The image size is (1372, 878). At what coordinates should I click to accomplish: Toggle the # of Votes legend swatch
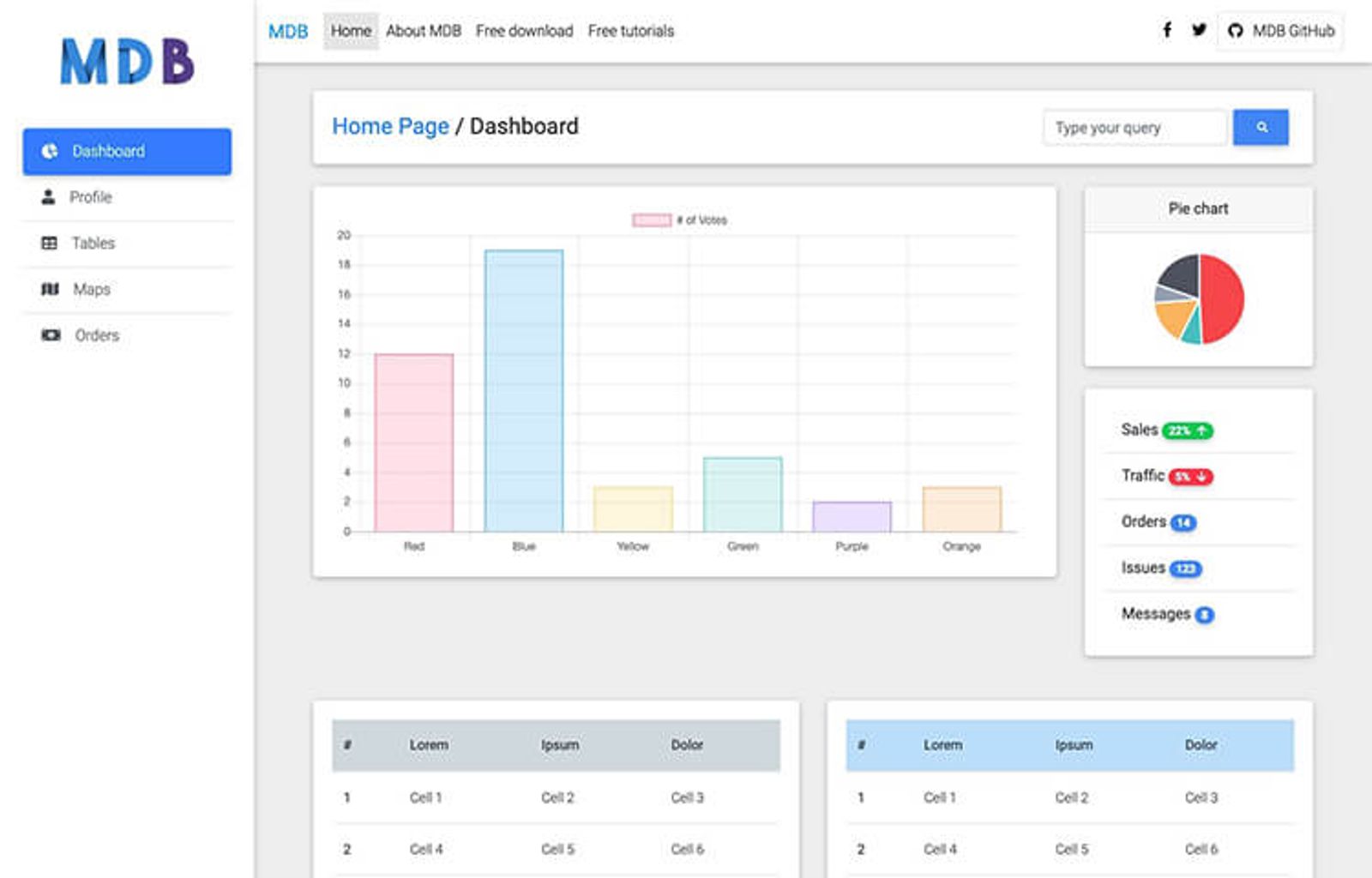point(652,220)
